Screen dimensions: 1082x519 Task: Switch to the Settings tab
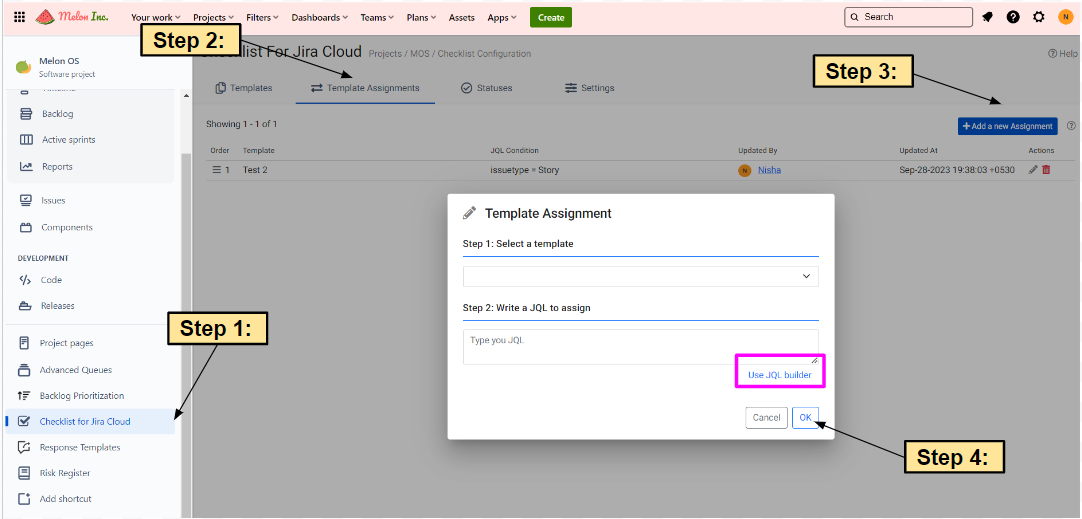[x=589, y=88]
